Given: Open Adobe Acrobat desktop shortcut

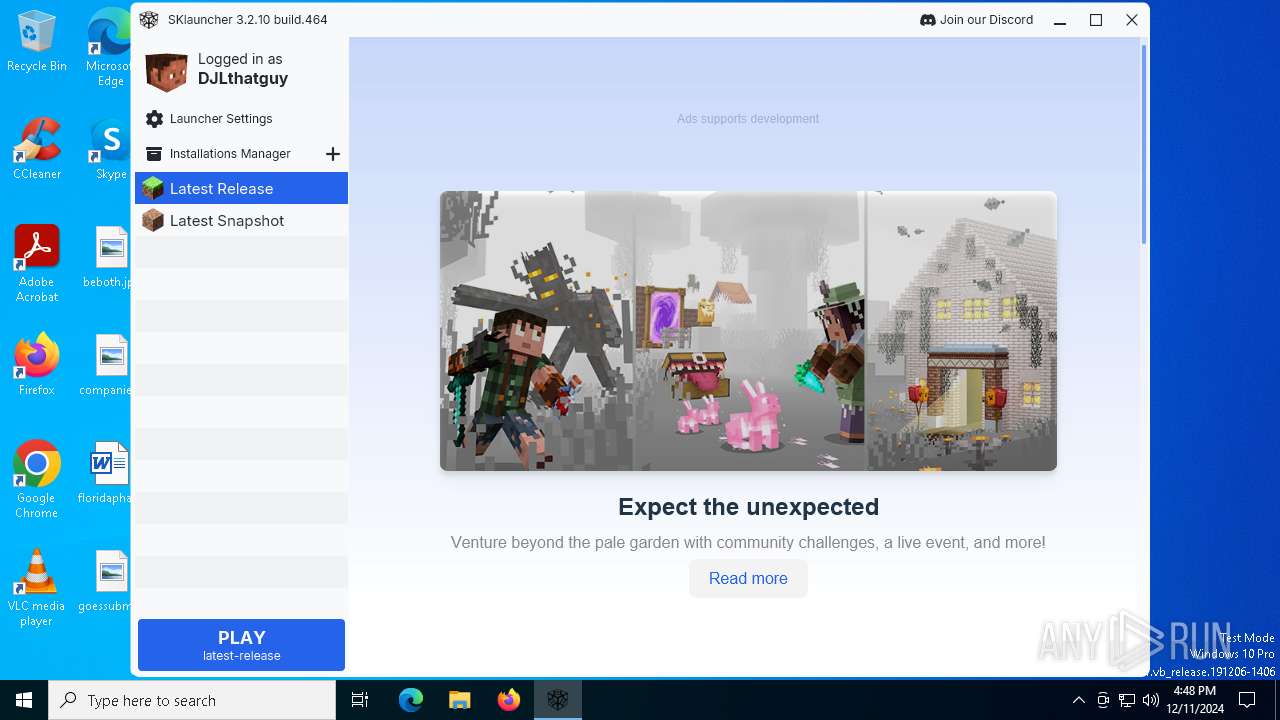Looking at the screenshot, I should pyautogui.click(x=37, y=264).
